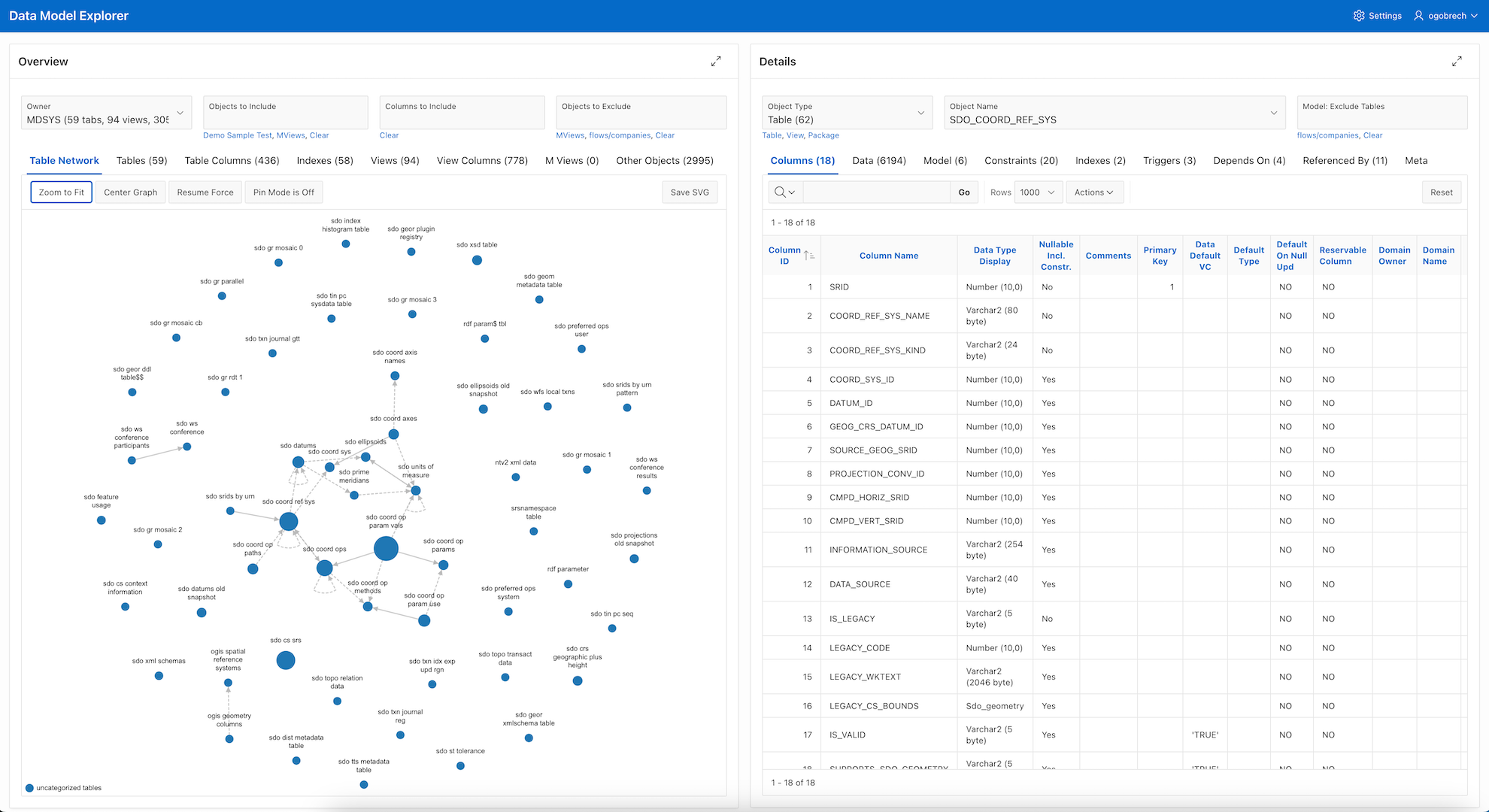
Task: Toggle Pin Mode is Off button
Action: (x=284, y=192)
